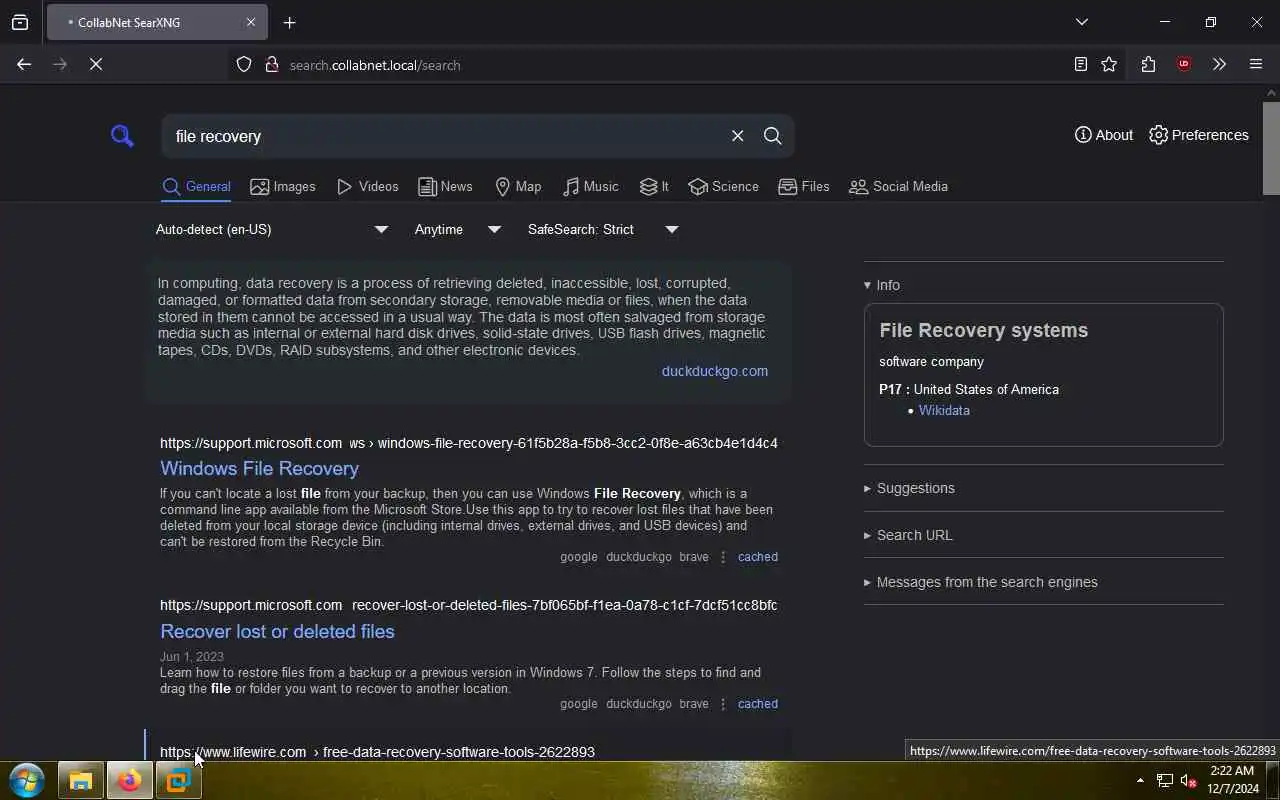Open cached version of Recover lost files
This screenshot has height=800, width=1280.
757,704
